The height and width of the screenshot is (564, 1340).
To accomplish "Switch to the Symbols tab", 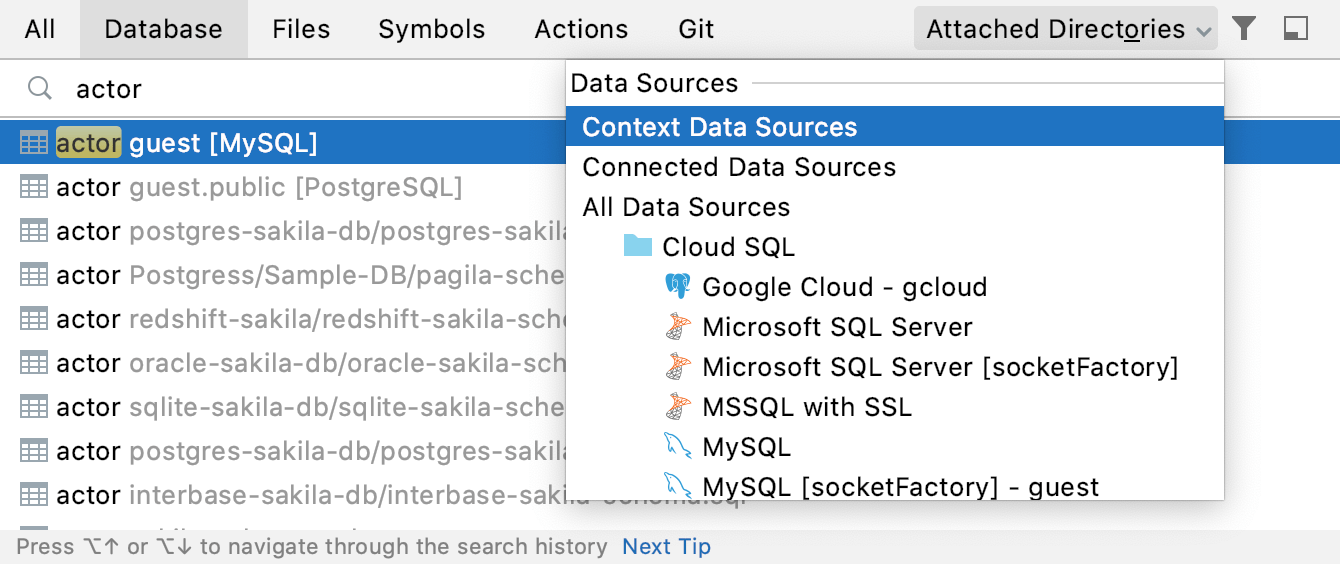I will 432,29.
